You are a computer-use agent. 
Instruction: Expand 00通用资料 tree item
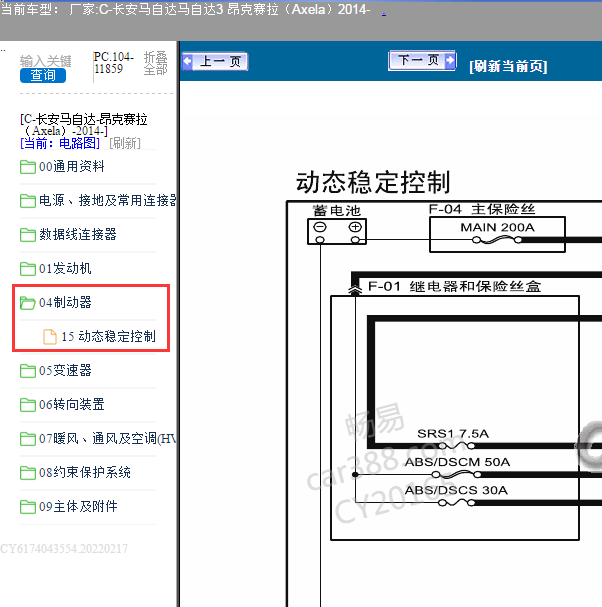click(72, 166)
